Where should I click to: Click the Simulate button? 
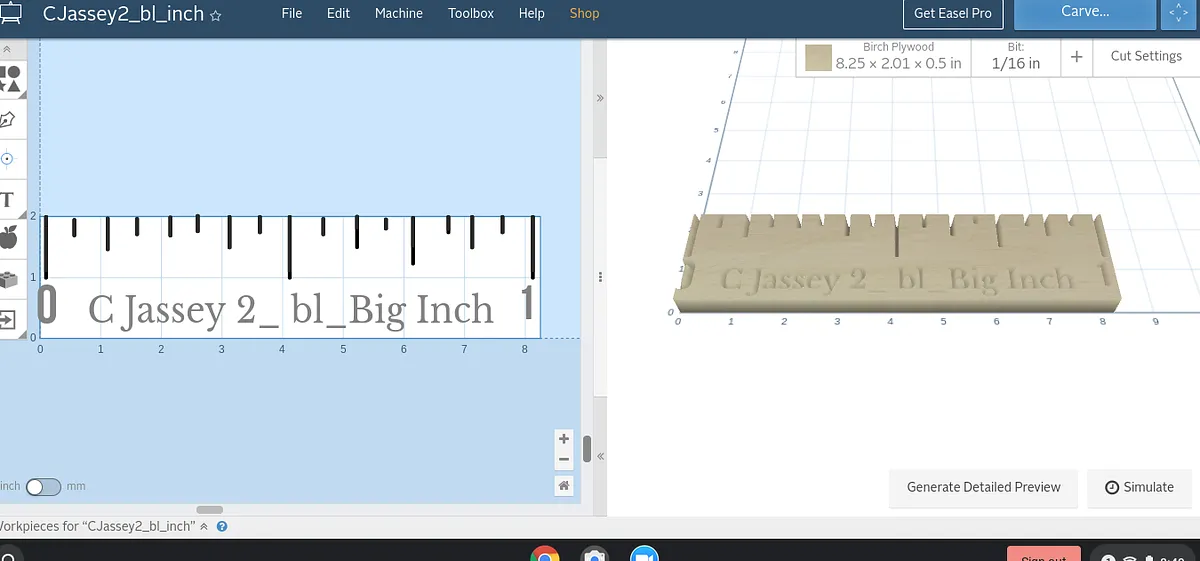pyautogui.click(x=1139, y=487)
